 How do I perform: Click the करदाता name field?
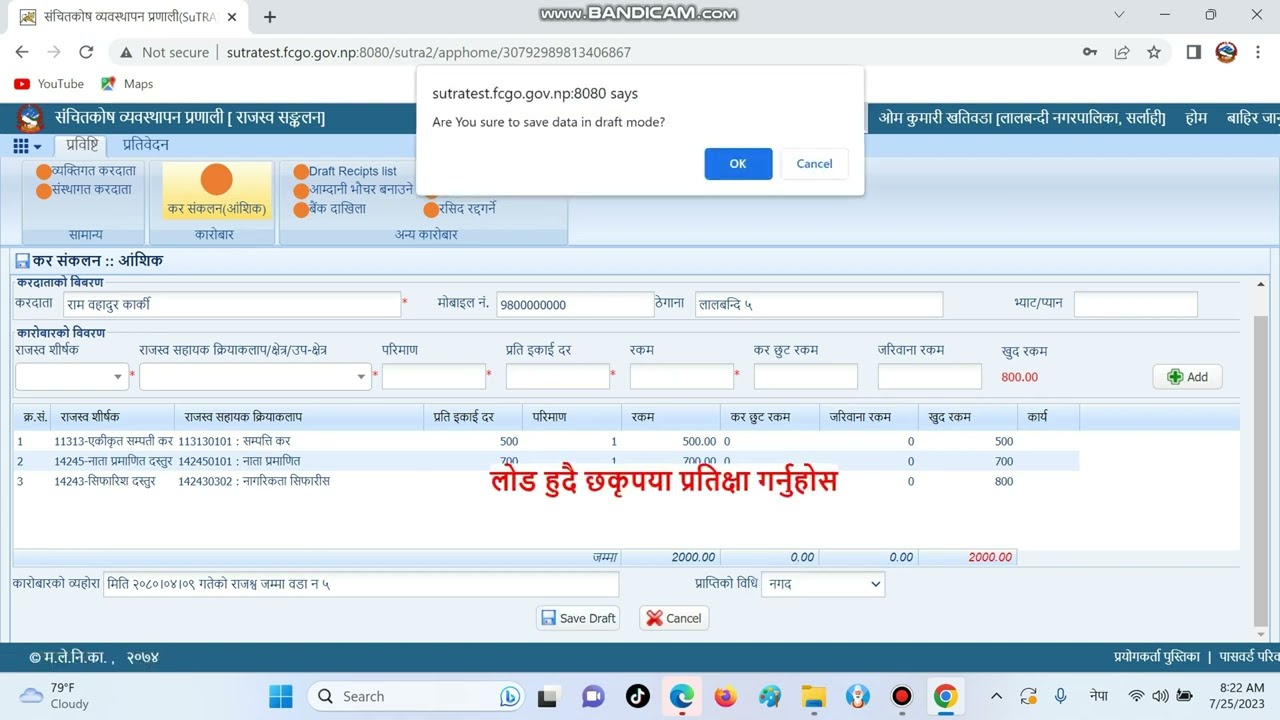tap(232, 304)
